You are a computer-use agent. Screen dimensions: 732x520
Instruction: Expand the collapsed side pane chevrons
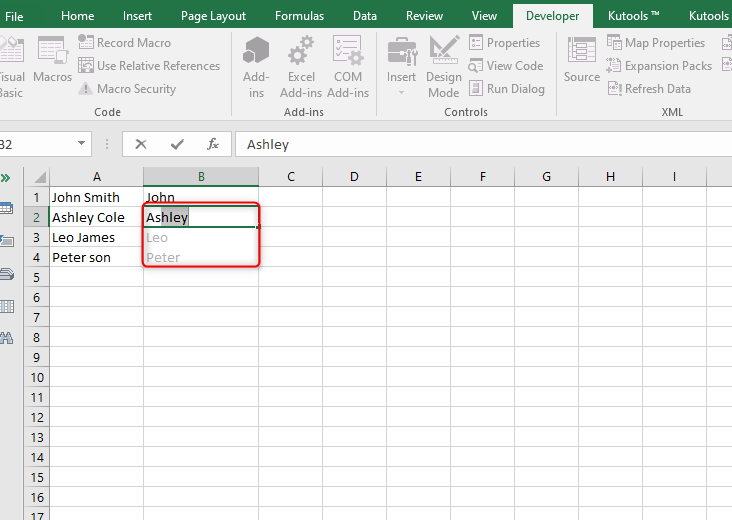[6, 178]
